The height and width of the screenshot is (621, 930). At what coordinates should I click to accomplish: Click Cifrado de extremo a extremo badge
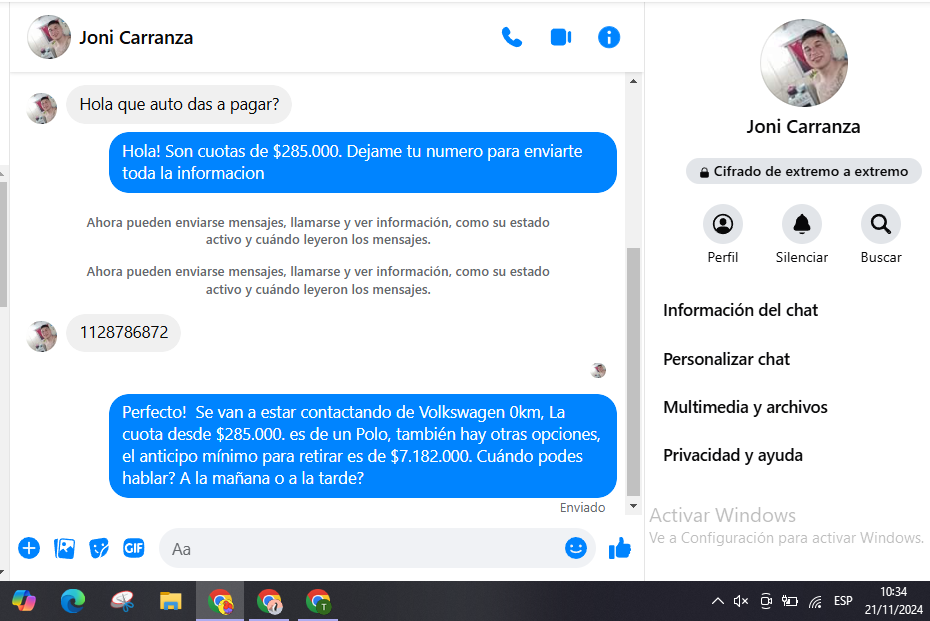coord(803,171)
